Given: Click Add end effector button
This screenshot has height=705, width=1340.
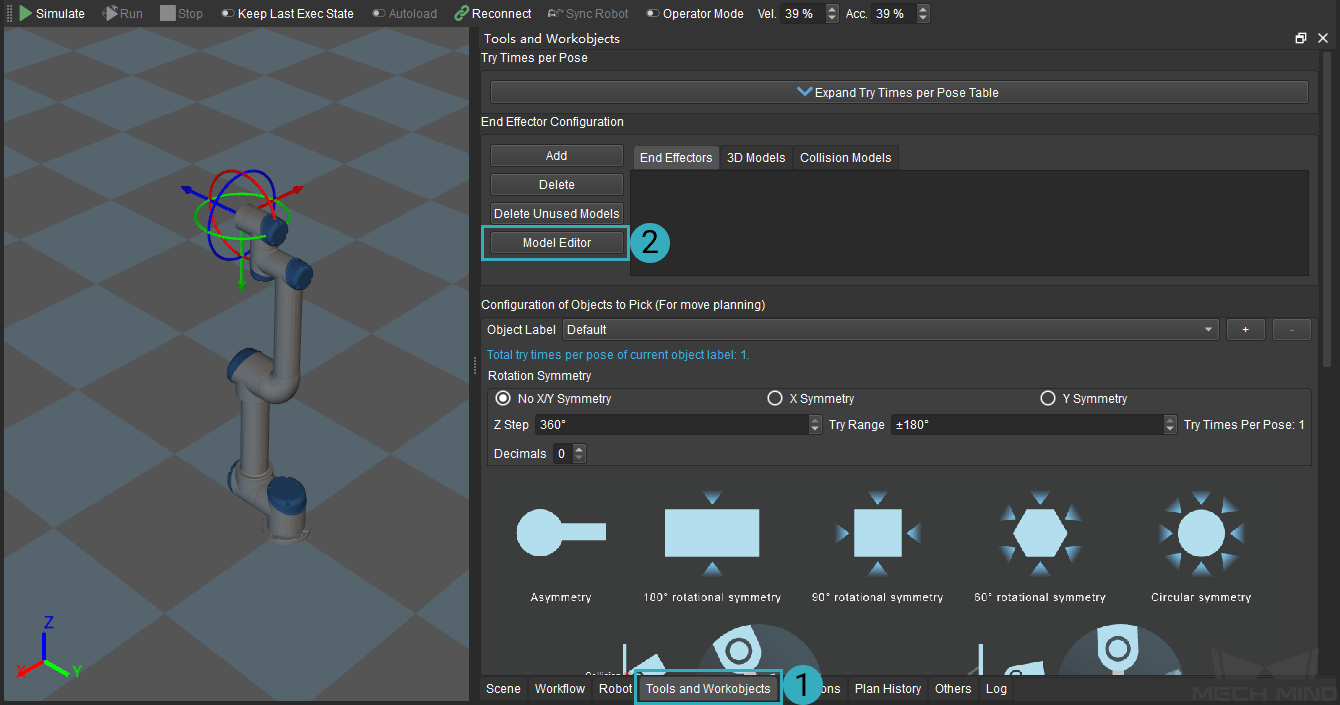Looking at the screenshot, I should (x=557, y=156).
